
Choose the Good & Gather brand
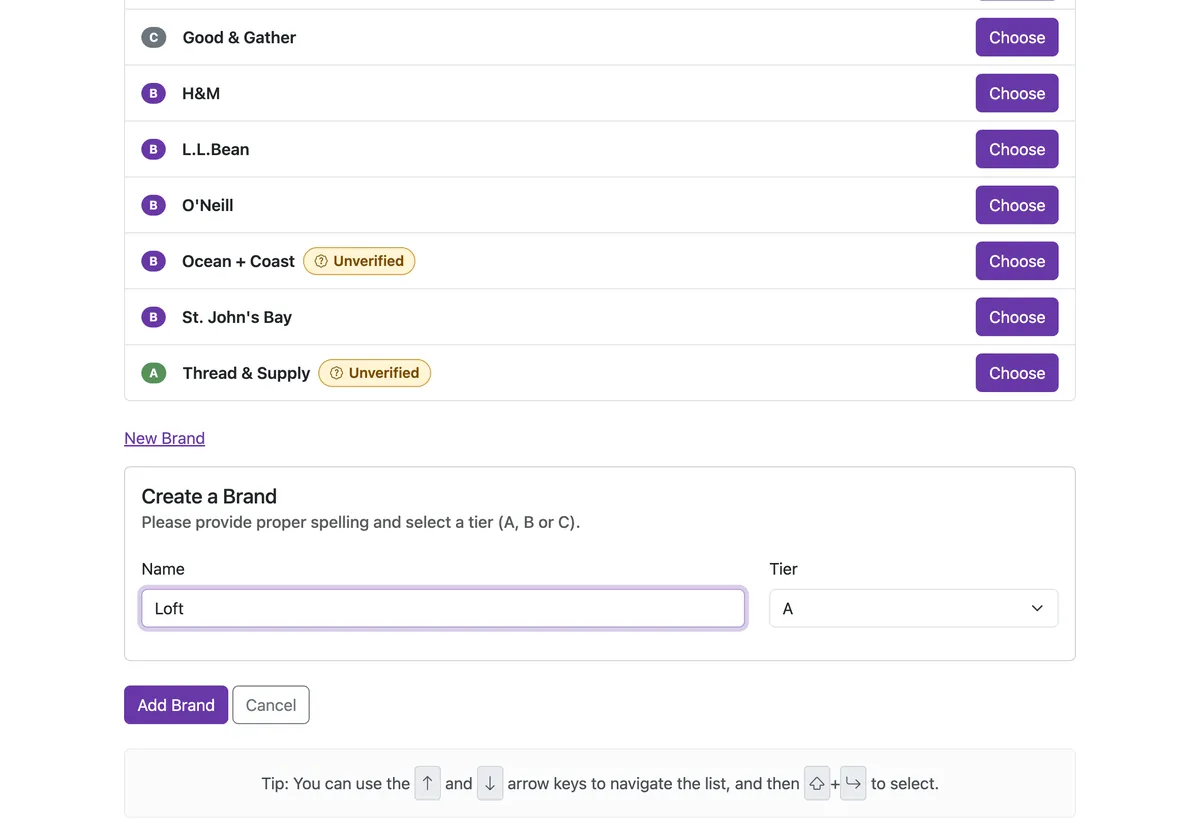tap(1017, 37)
